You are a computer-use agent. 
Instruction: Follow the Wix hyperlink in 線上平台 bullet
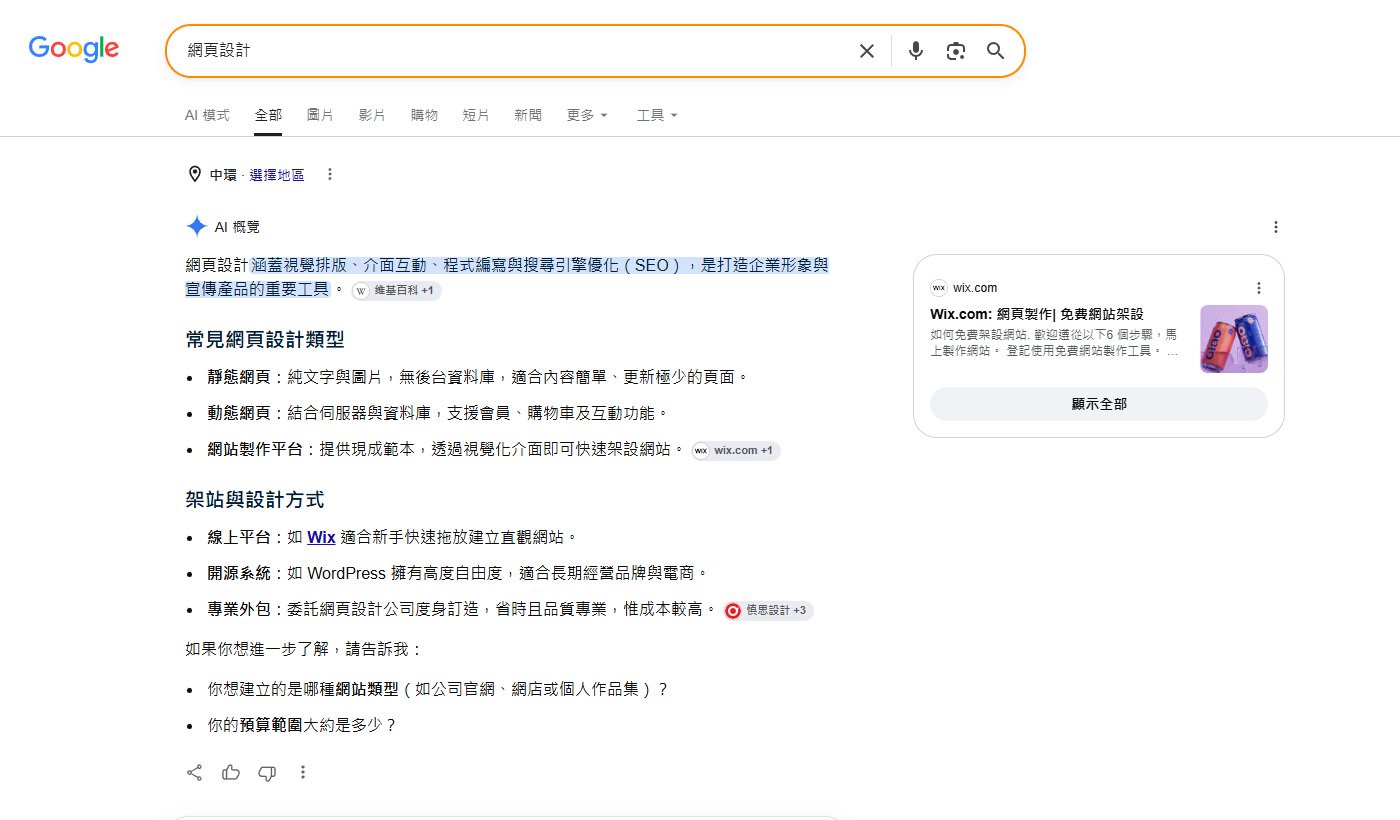click(321, 537)
